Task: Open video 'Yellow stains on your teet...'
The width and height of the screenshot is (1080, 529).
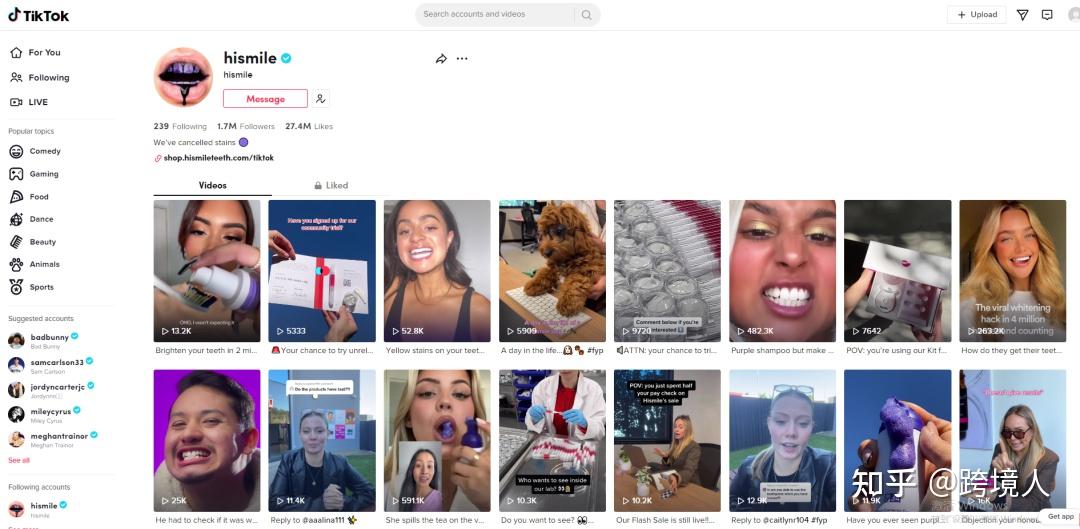Action: coord(437,271)
